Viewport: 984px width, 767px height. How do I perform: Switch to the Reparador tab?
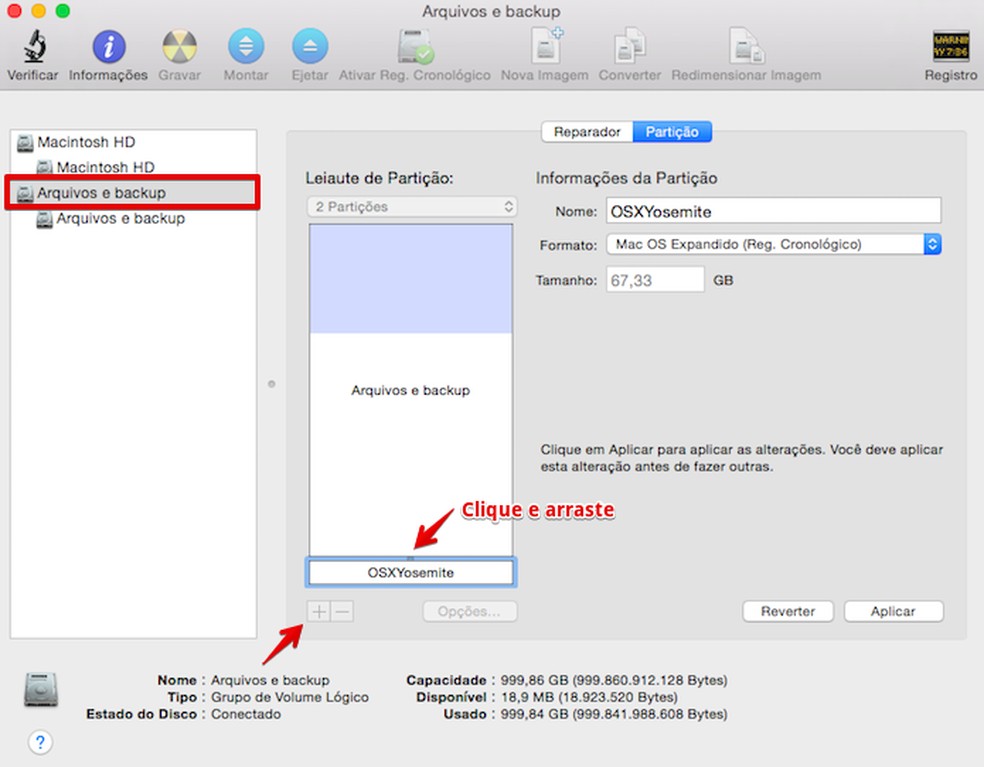pyautogui.click(x=587, y=132)
